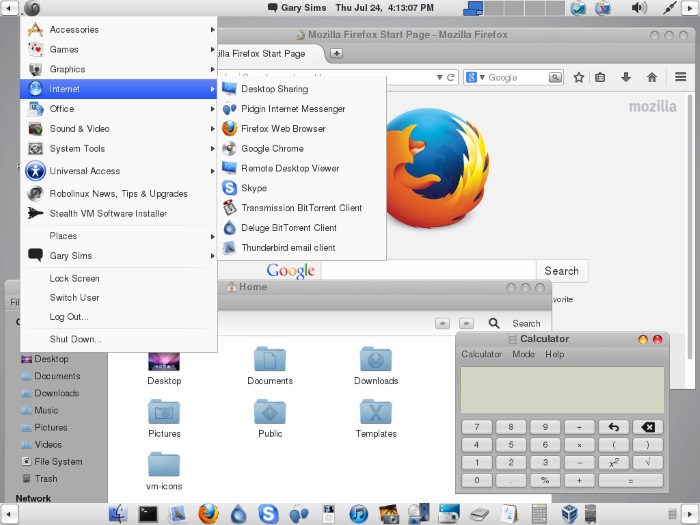Expand the System Tools category
Image resolution: width=700 pixels, height=525 pixels.
tap(119, 148)
